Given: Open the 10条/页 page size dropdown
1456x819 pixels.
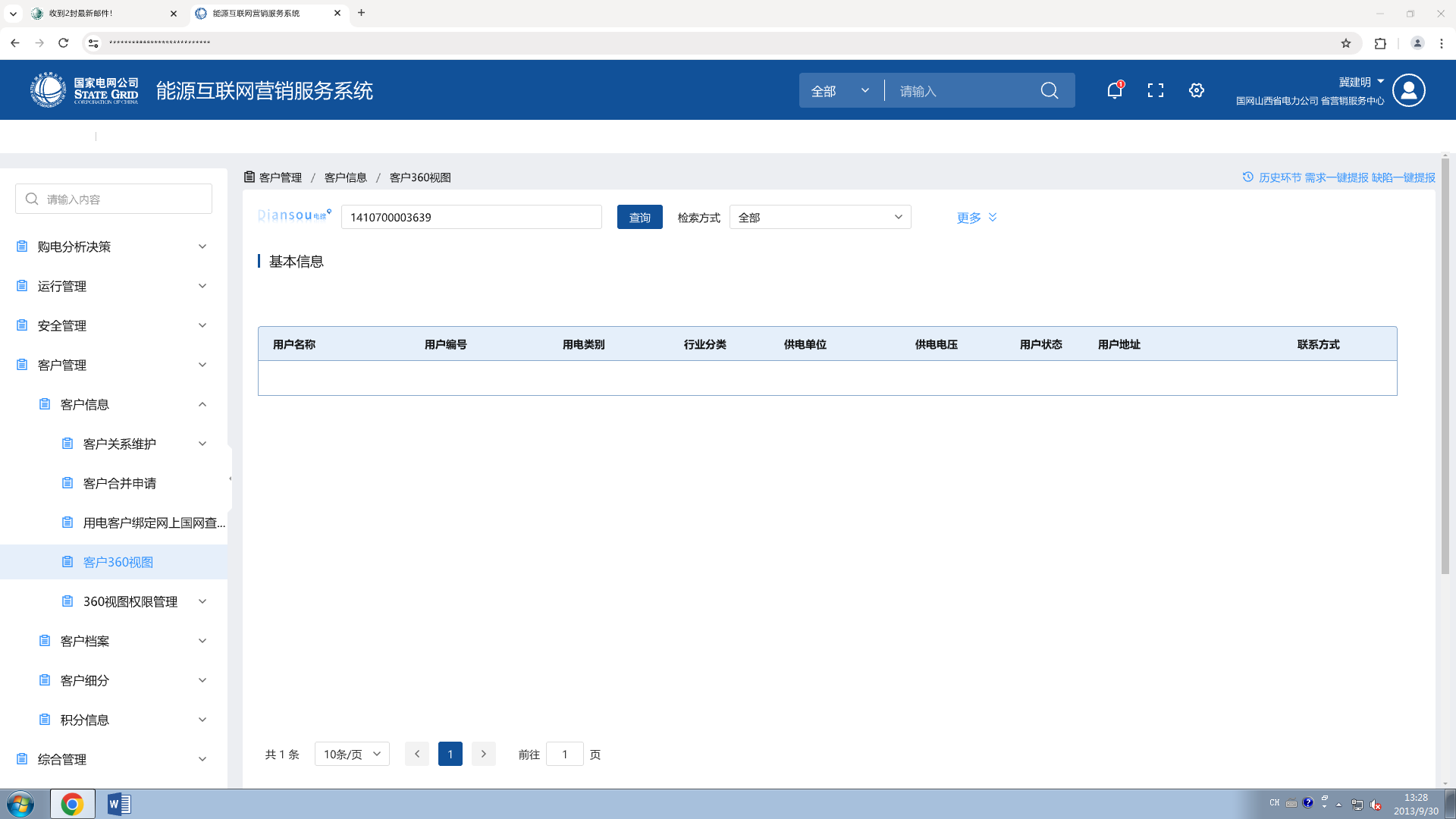Looking at the screenshot, I should point(352,754).
